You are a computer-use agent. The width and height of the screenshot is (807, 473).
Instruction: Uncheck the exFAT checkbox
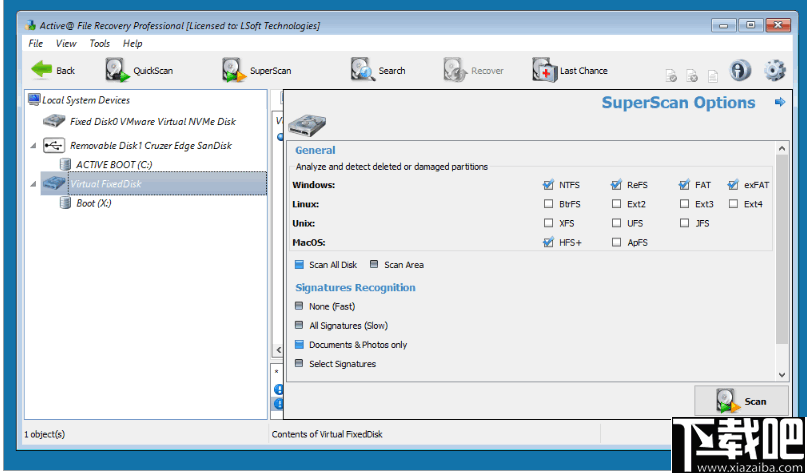click(733, 184)
